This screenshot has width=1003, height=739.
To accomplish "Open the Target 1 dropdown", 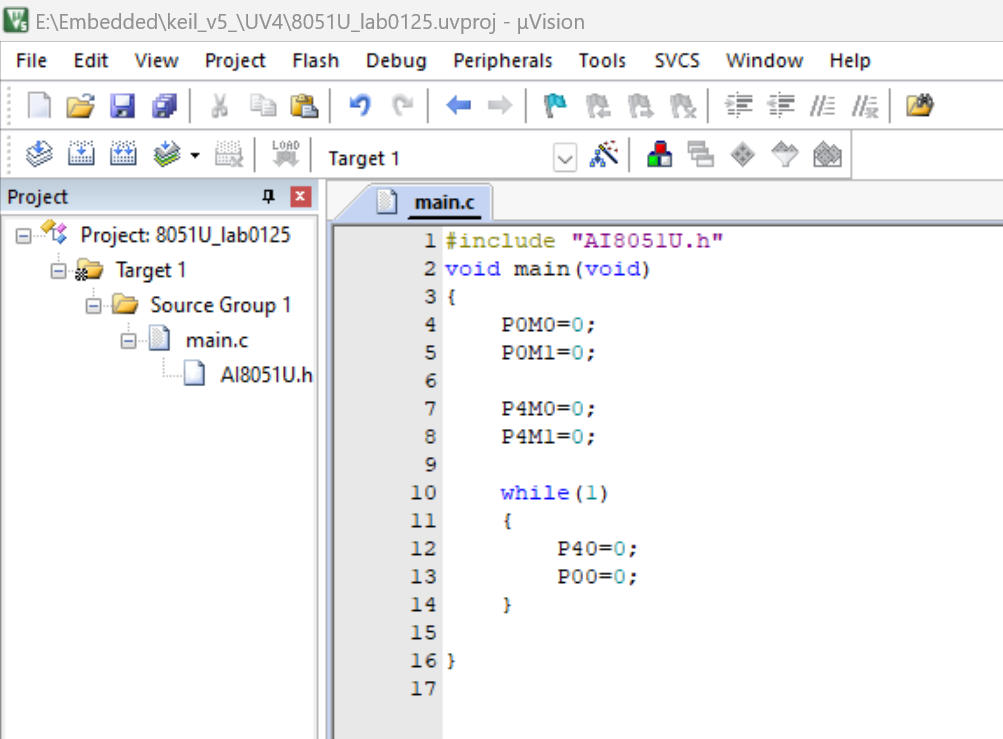I will (x=564, y=157).
